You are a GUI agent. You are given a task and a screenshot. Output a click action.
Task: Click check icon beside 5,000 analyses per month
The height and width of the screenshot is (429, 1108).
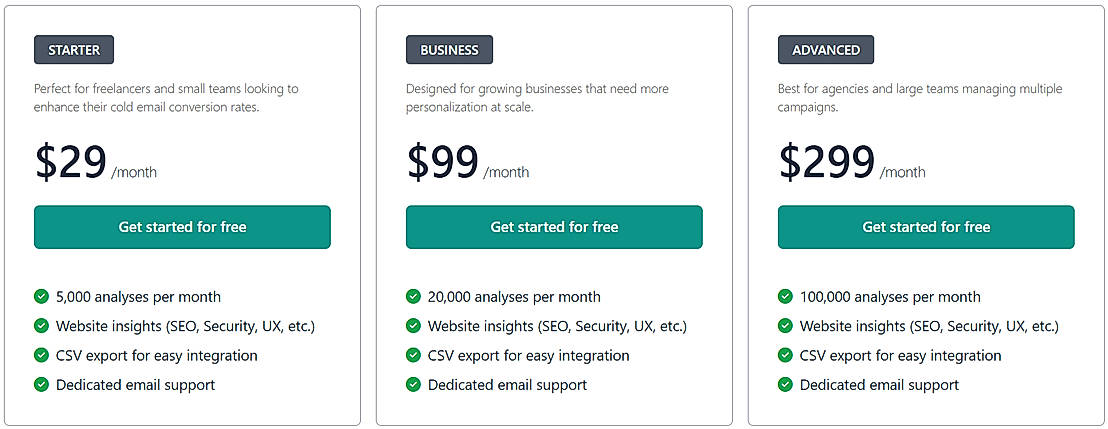pos(41,296)
